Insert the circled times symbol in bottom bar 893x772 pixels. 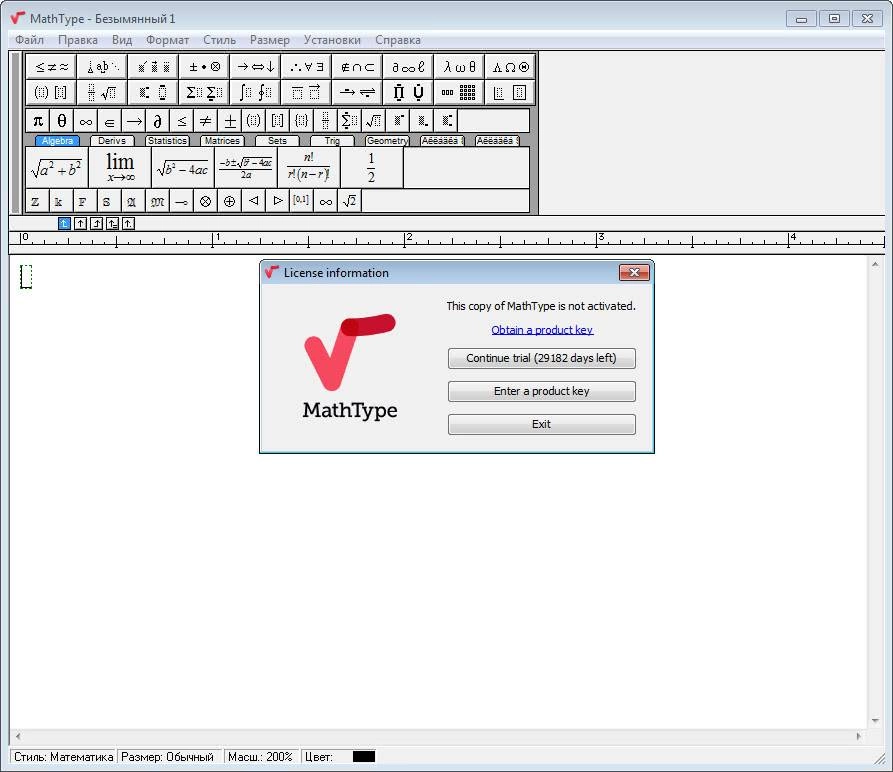pyautogui.click(x=206, y=202)
